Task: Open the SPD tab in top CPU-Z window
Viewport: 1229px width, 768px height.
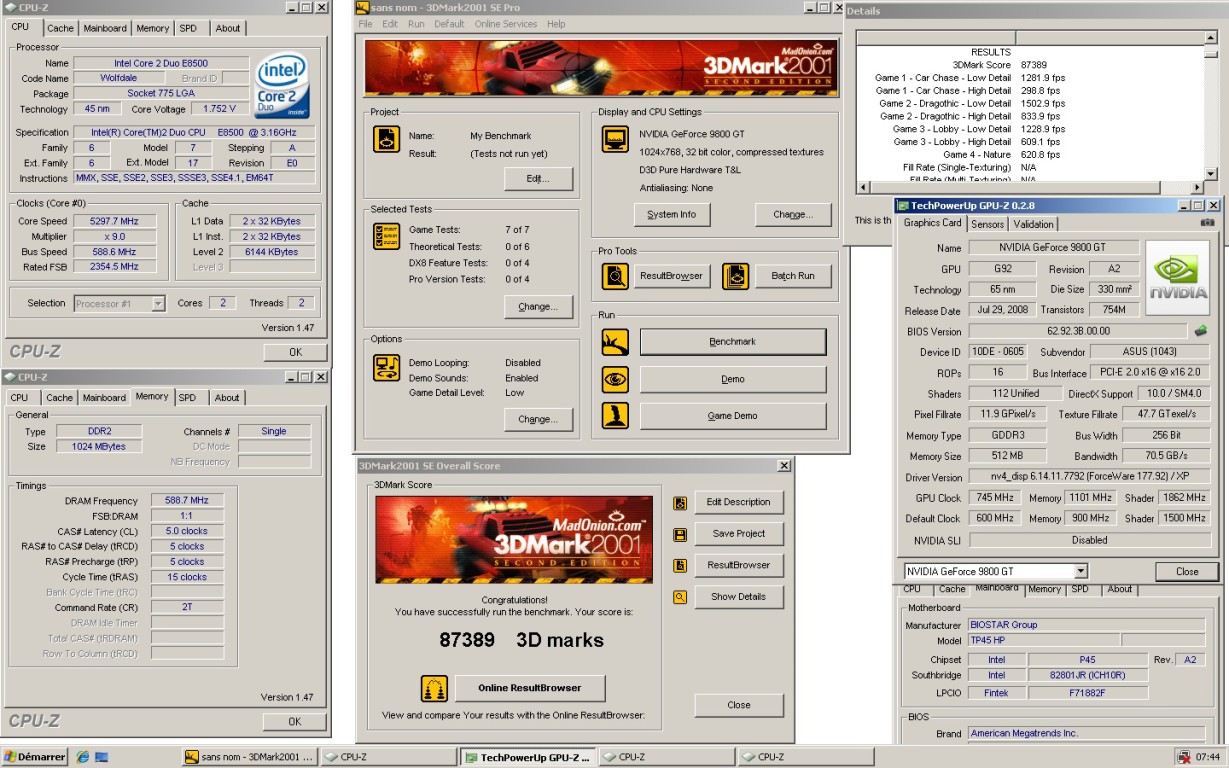Action: (188, 28)
